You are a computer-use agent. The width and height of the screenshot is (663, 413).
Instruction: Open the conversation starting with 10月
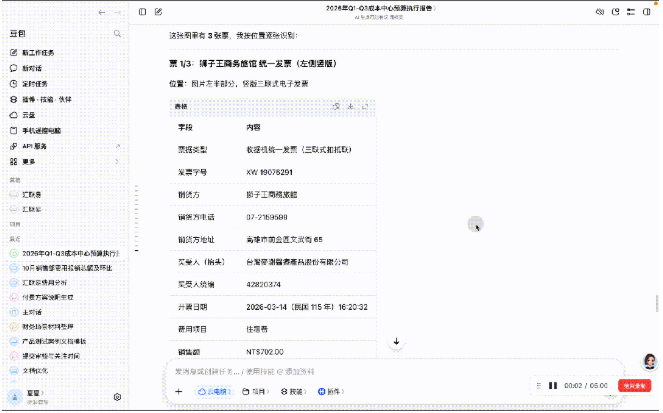(67, 268)
